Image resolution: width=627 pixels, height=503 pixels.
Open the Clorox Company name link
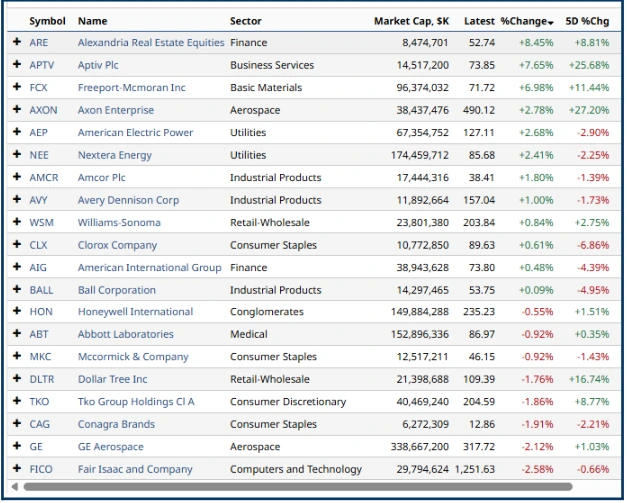tap(117, 245)
